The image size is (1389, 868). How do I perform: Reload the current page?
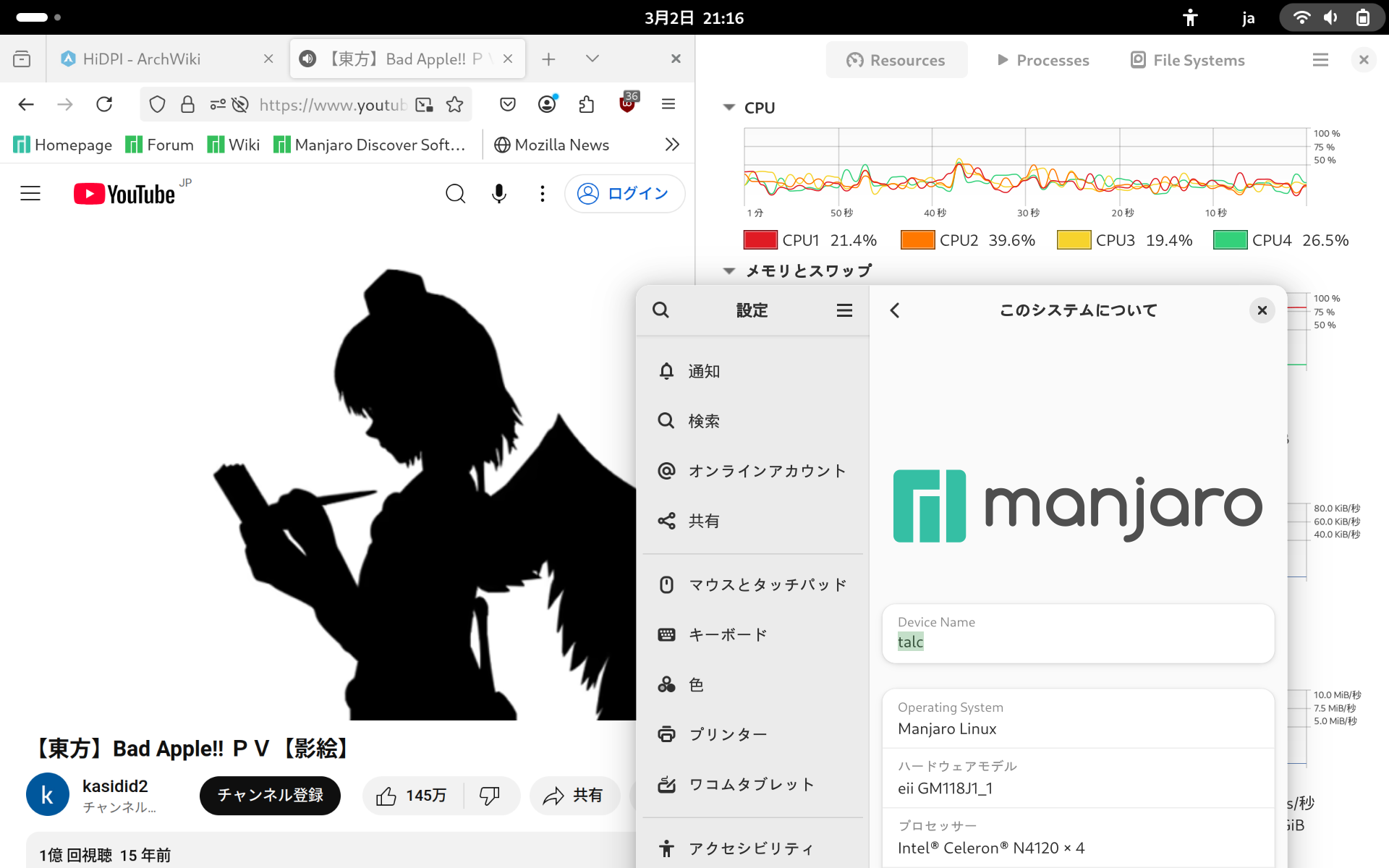(x=104, y=105)
